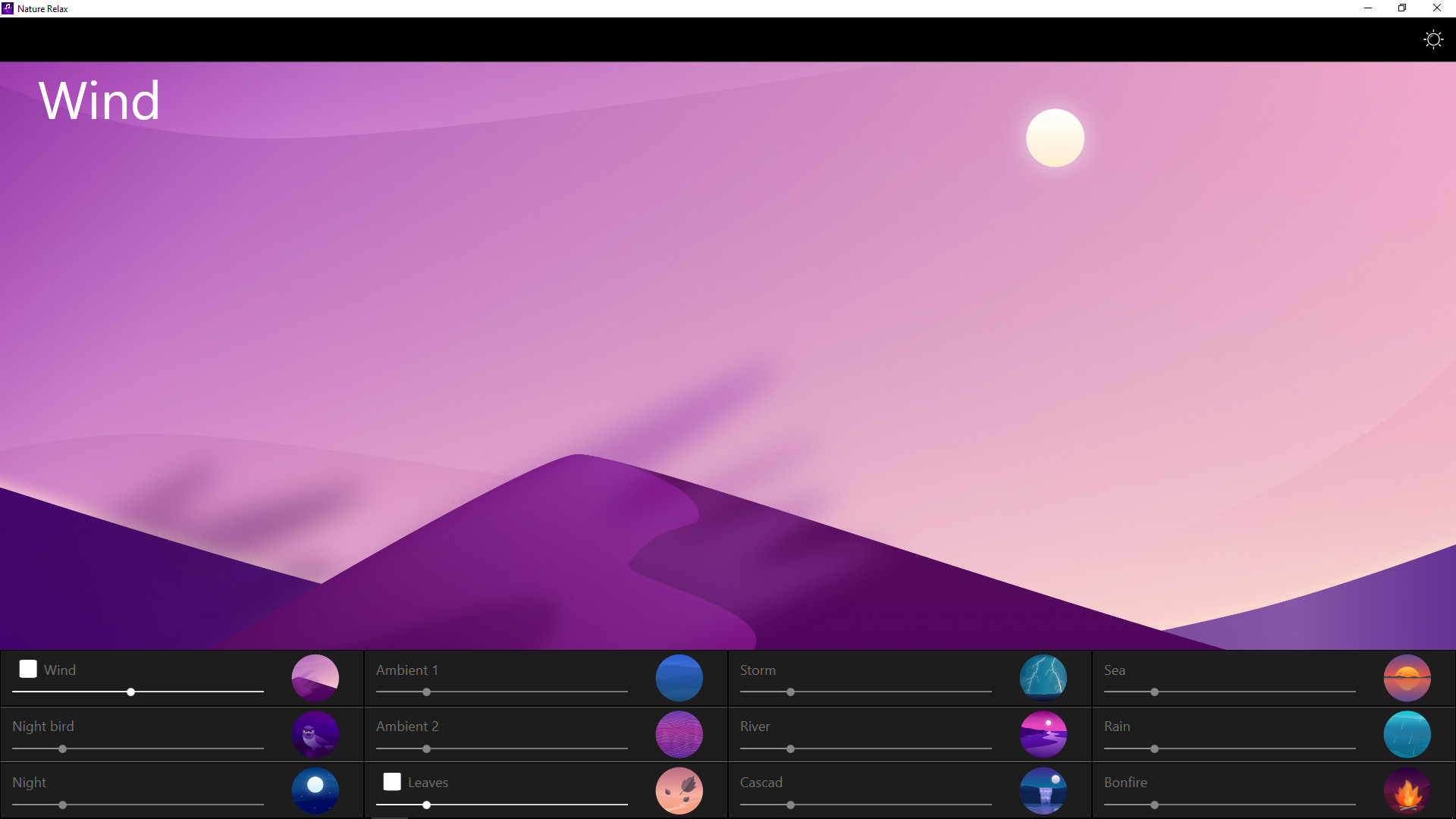Click the Ambient 1 blue icon
Screen dimensions: 1456x819
click(679, 678)
